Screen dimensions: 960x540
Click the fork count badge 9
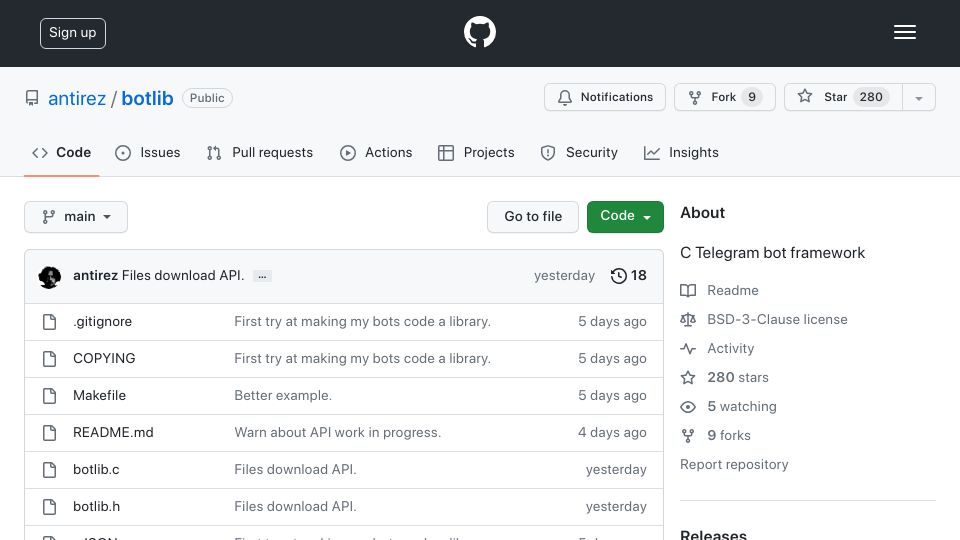[x=752, y=97]
